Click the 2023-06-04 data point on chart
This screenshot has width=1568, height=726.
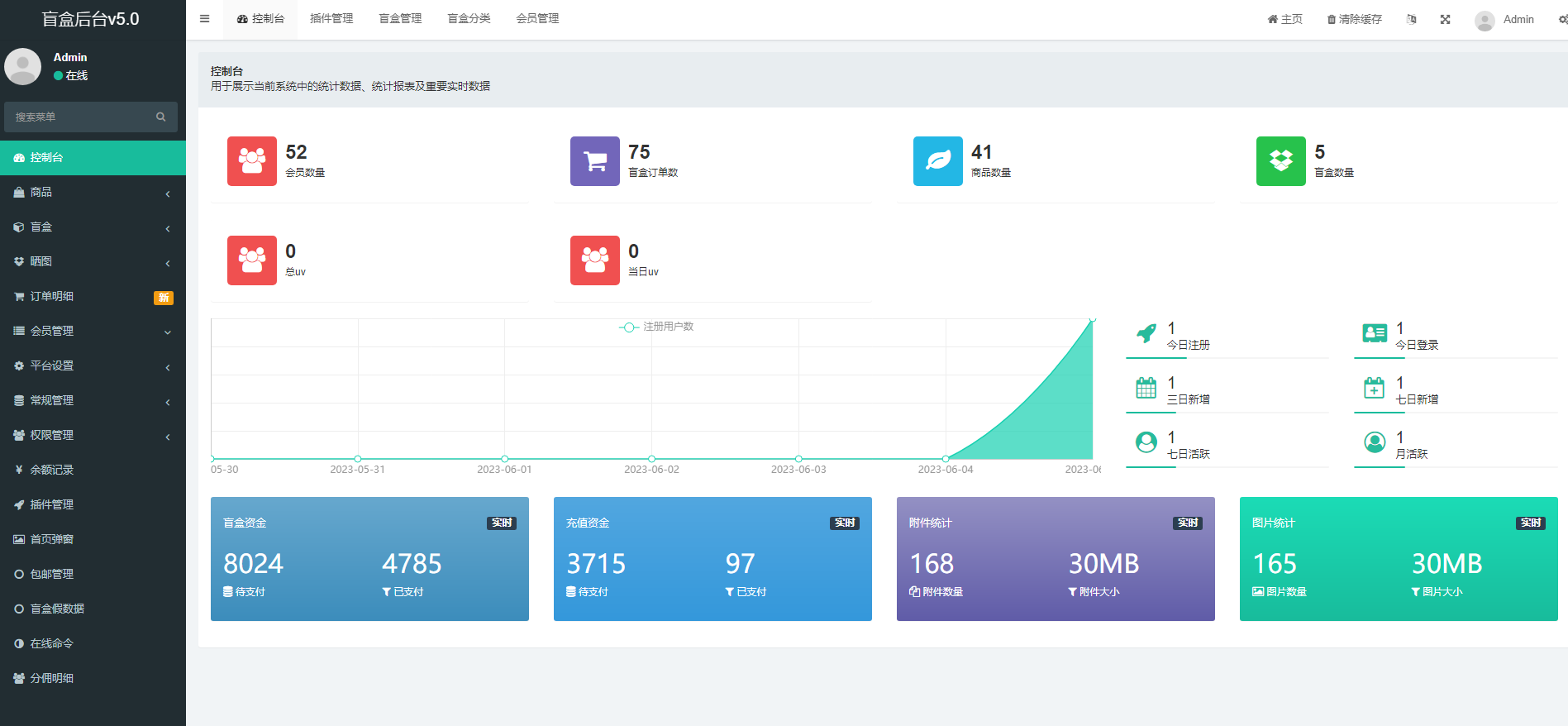[x=946, y=459]
